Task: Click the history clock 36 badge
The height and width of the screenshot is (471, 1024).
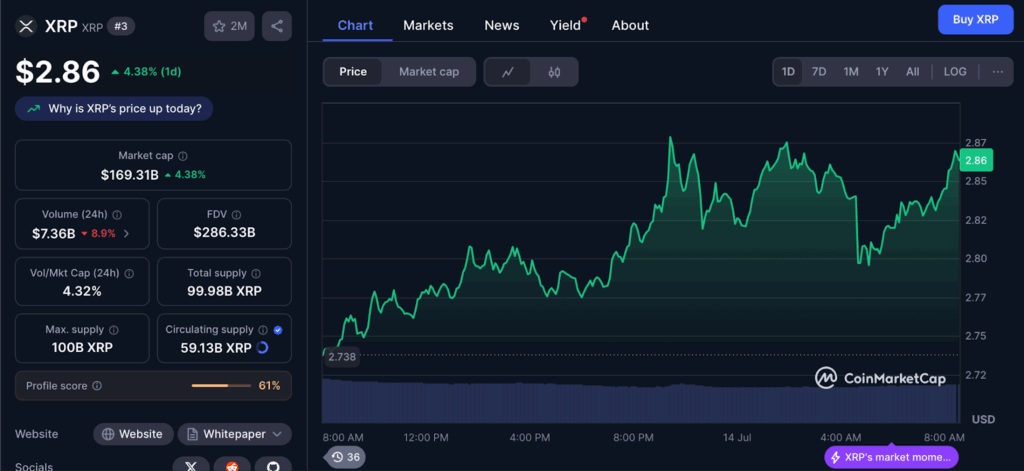Action: (345, 457)
